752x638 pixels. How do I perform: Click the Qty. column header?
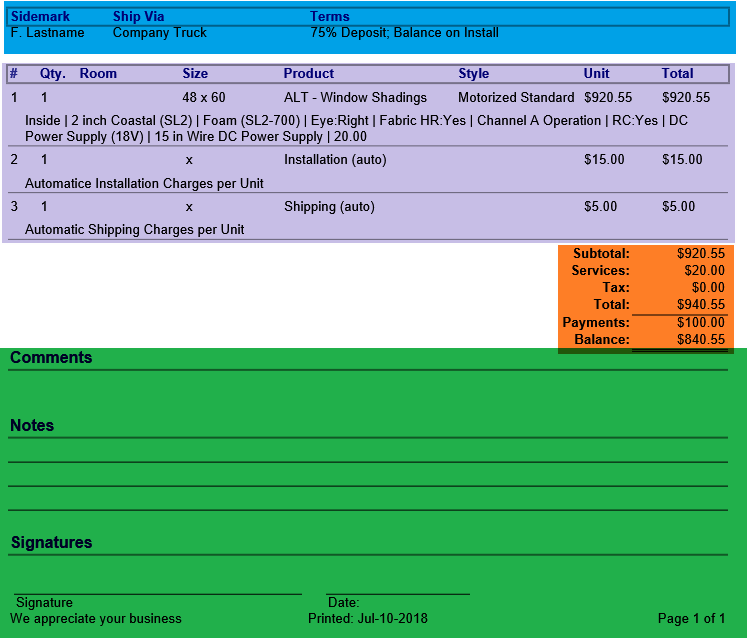click(53, 73)
